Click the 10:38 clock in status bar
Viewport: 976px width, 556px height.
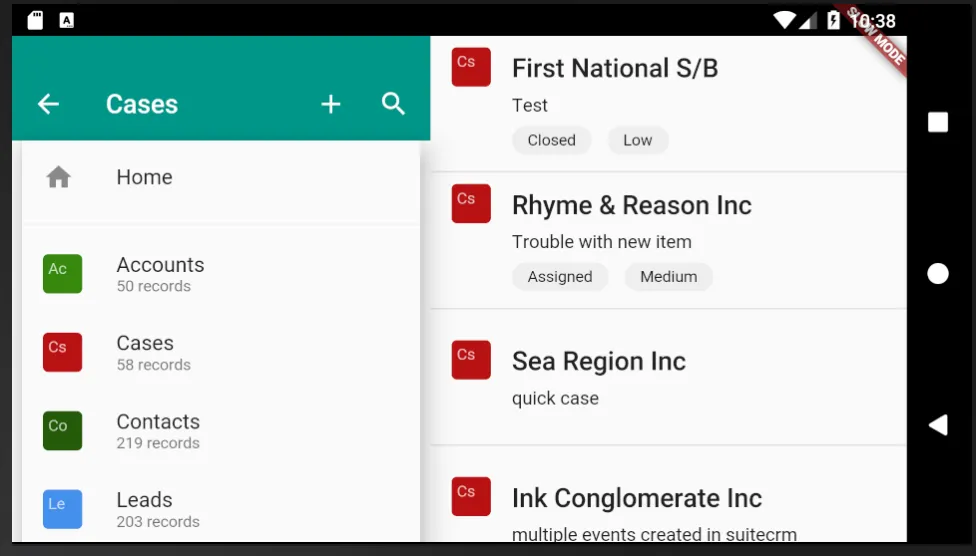click(x=873, y=21)
